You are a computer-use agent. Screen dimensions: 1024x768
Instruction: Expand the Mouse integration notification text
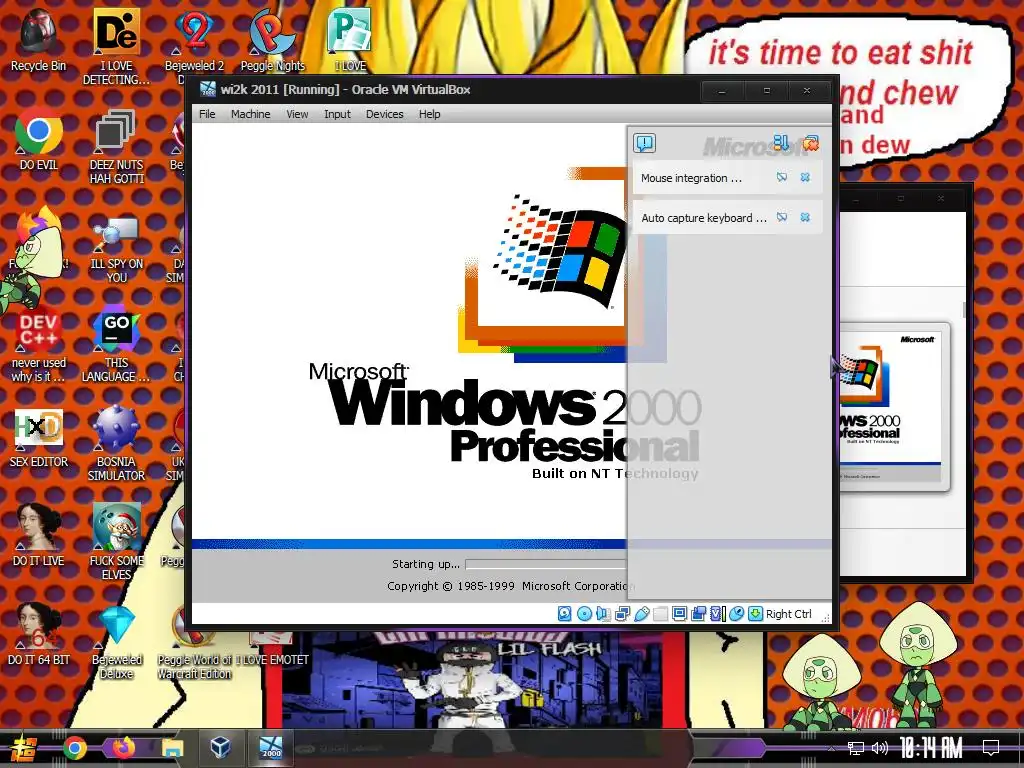click(x=691, y=178)
